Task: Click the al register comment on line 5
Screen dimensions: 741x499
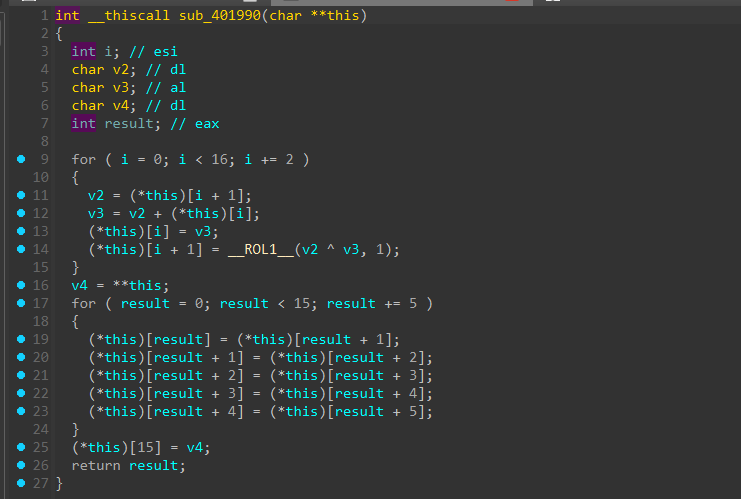Action: 178,87
